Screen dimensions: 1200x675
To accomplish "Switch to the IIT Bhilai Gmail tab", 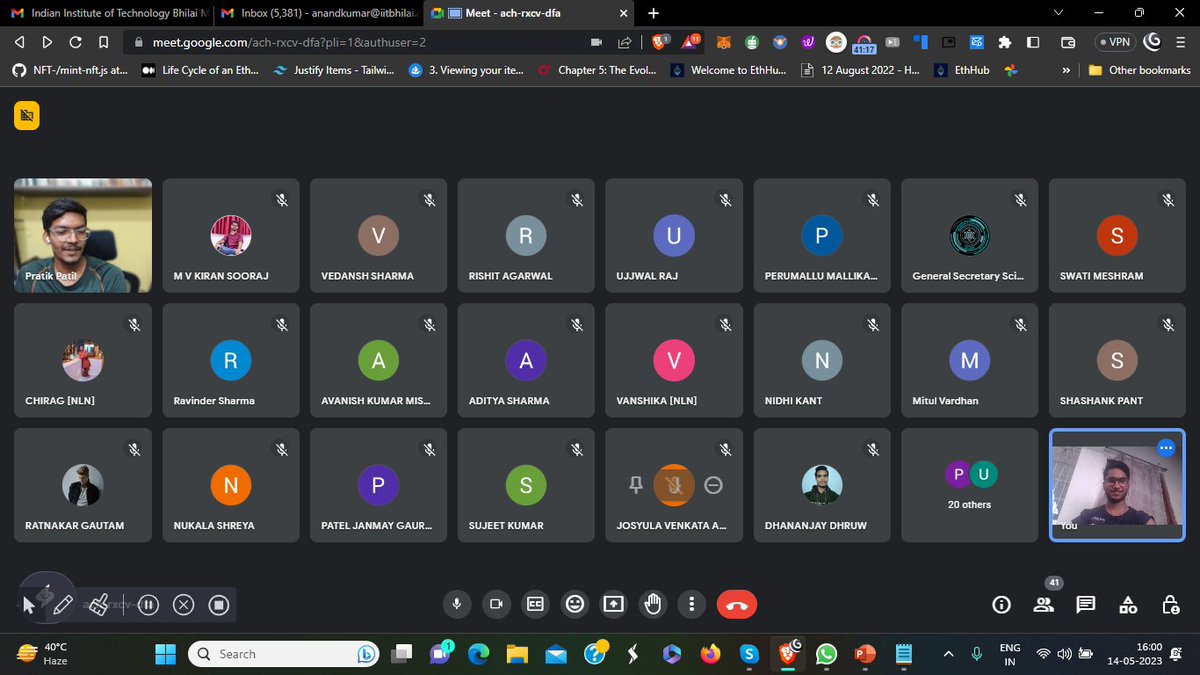I will click(110, 13).
